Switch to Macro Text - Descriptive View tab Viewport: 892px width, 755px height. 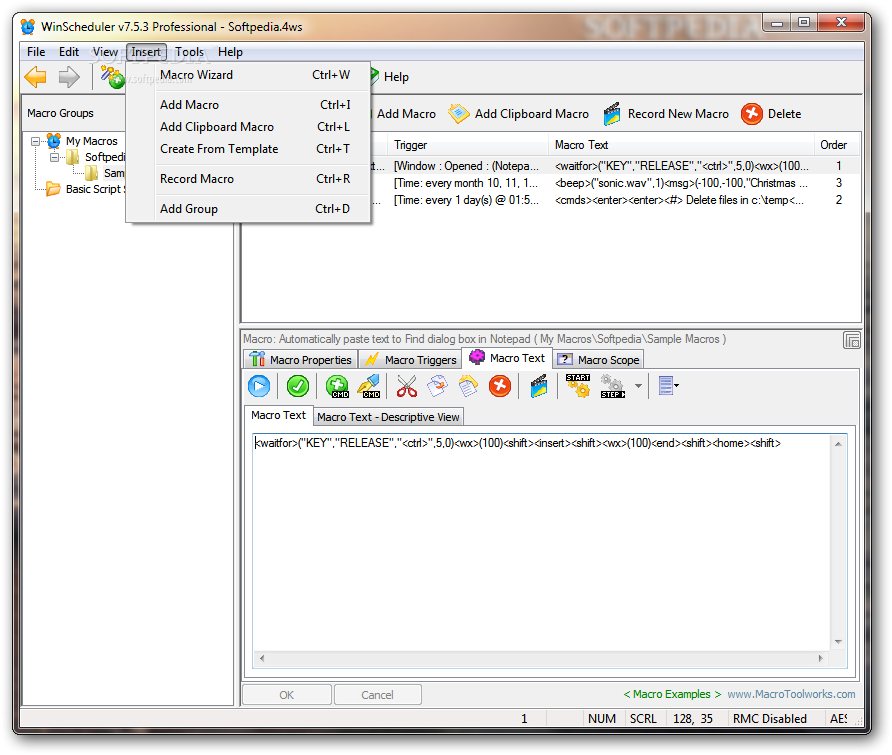coord(389,417)
